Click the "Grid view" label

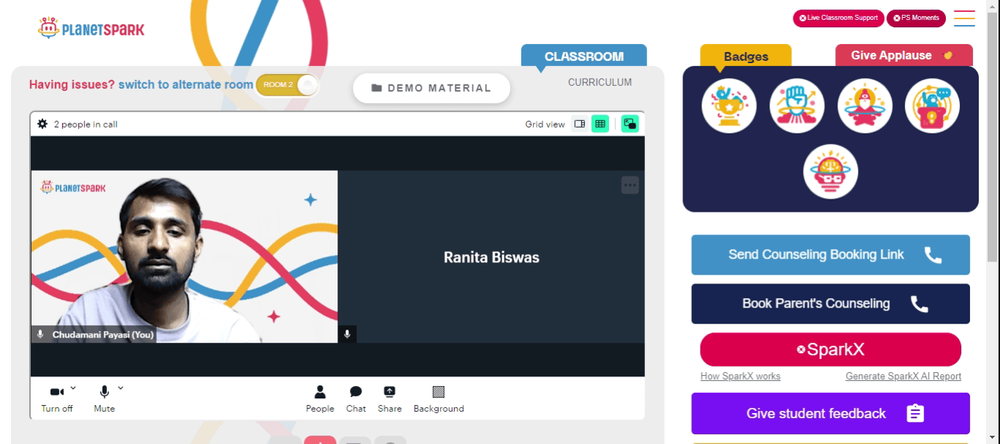545,124
